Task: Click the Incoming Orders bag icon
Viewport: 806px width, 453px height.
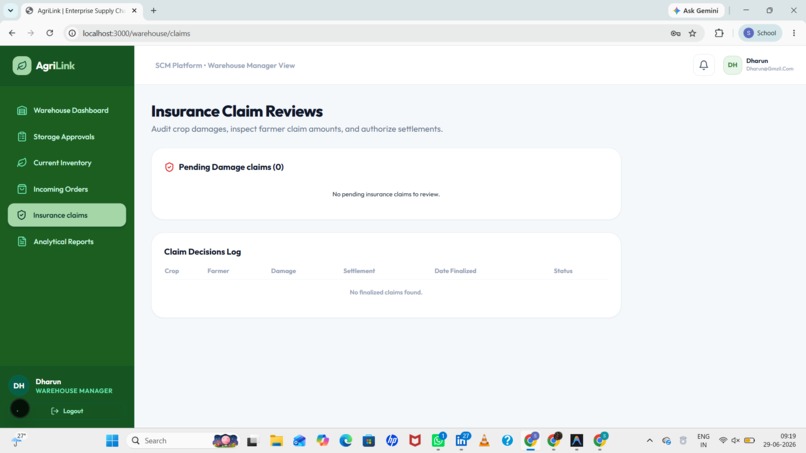Action: [22, 189]
